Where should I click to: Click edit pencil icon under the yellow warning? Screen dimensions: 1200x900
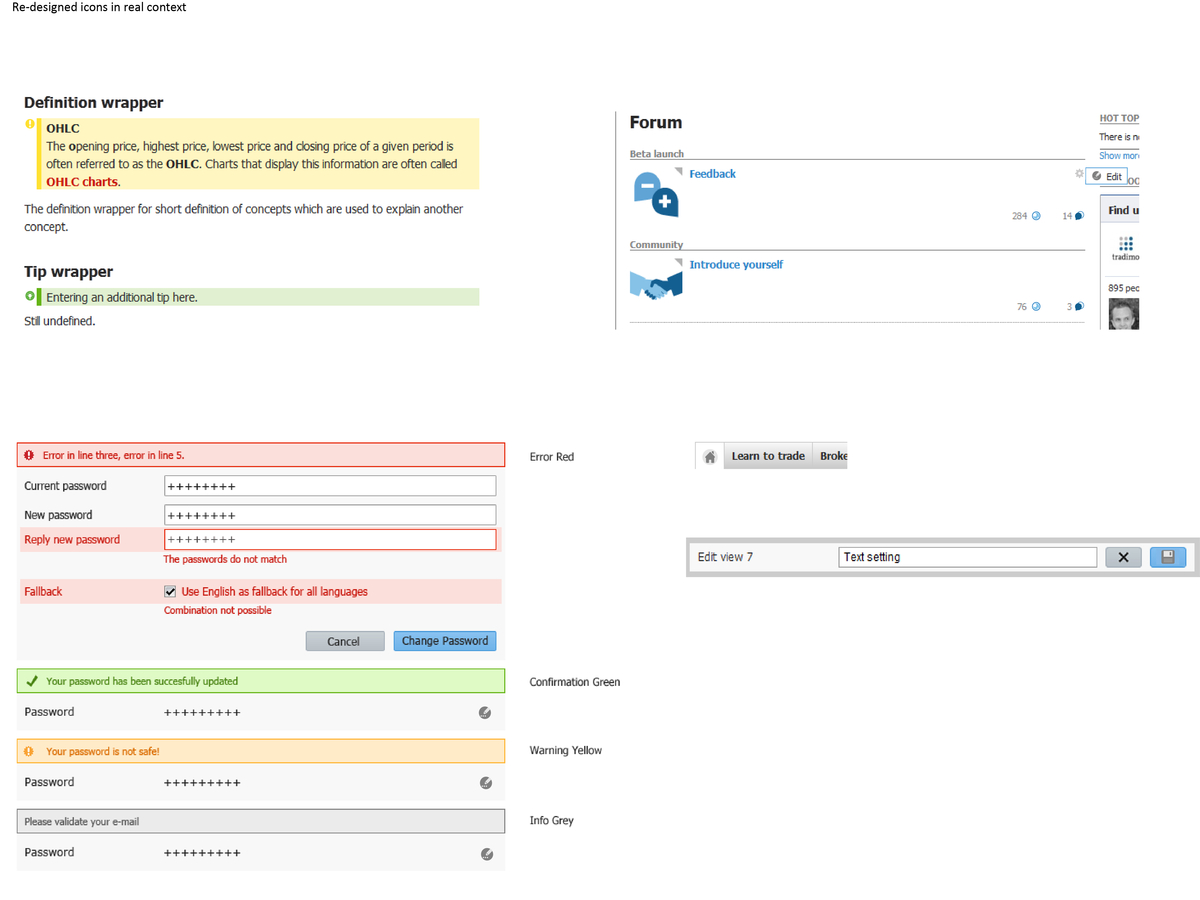485,783
